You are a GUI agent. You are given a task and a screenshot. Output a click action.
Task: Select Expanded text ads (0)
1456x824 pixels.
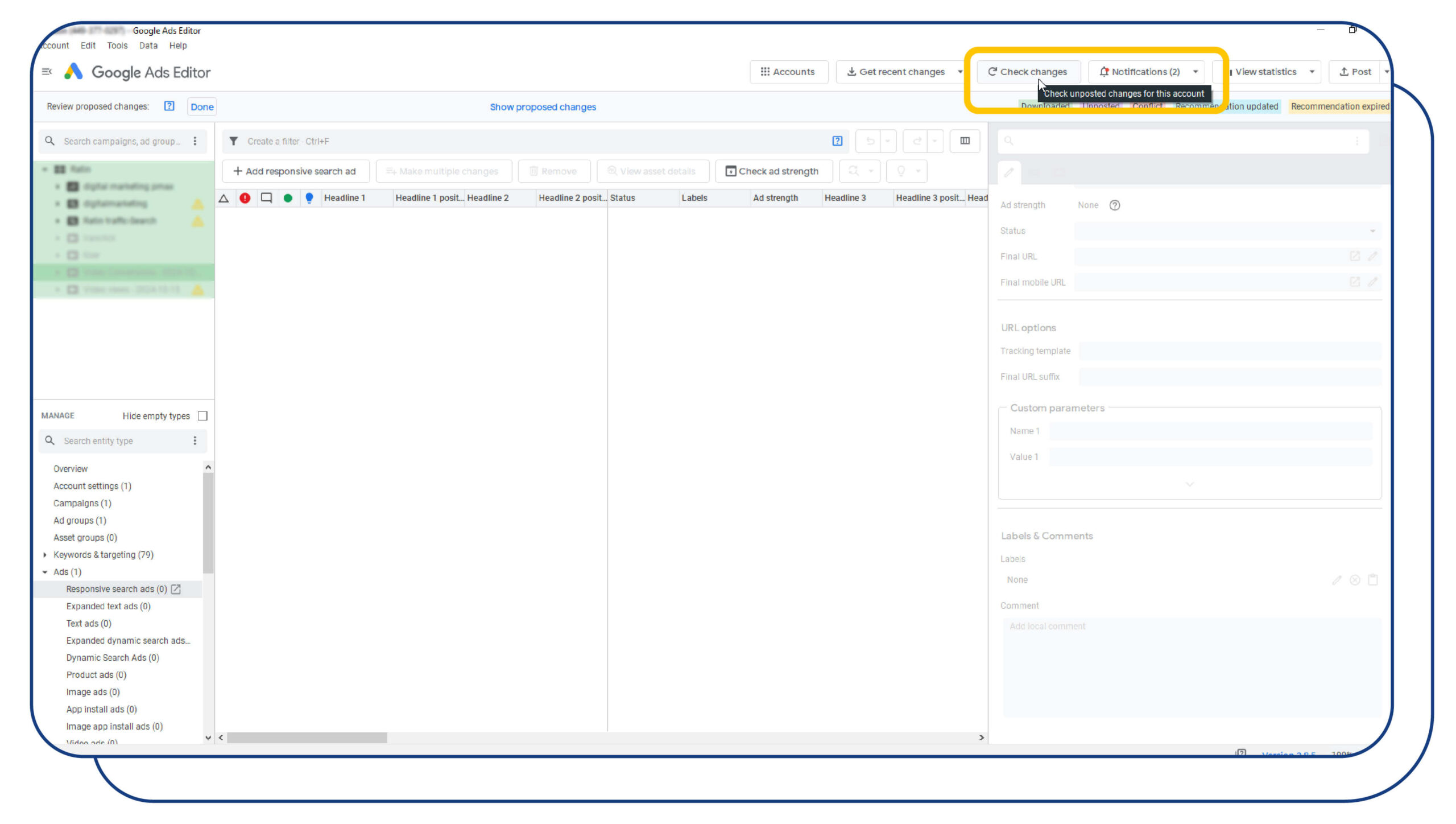(x=108, y=607)
